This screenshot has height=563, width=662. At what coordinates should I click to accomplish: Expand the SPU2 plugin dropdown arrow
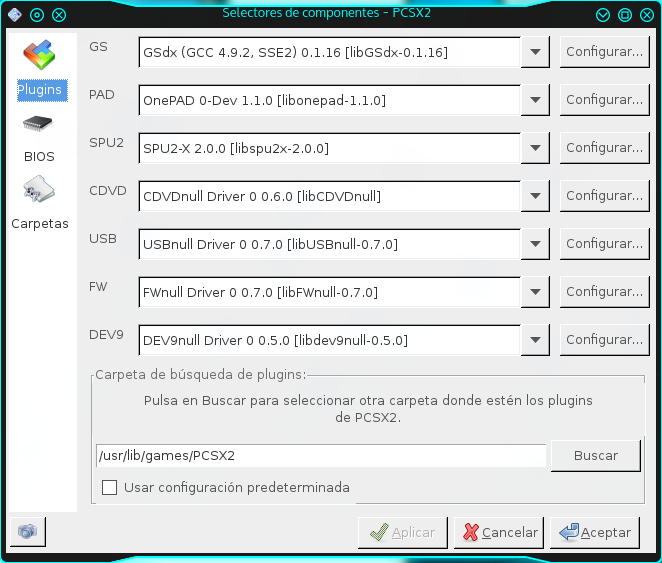(x=535, y=148)
